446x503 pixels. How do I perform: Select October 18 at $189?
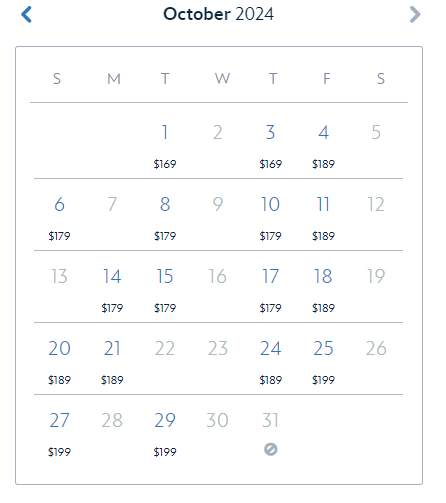click(x=323, y=290)
